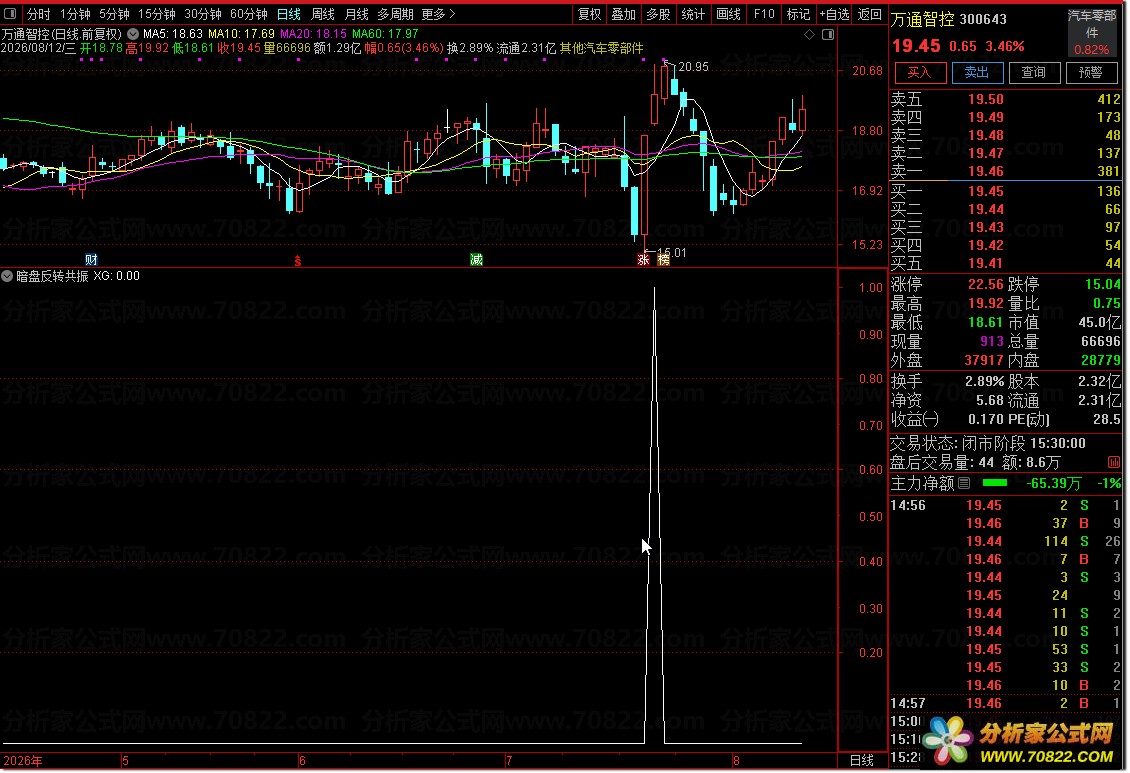Click the green 减 marker

click(x=476, y=259)
